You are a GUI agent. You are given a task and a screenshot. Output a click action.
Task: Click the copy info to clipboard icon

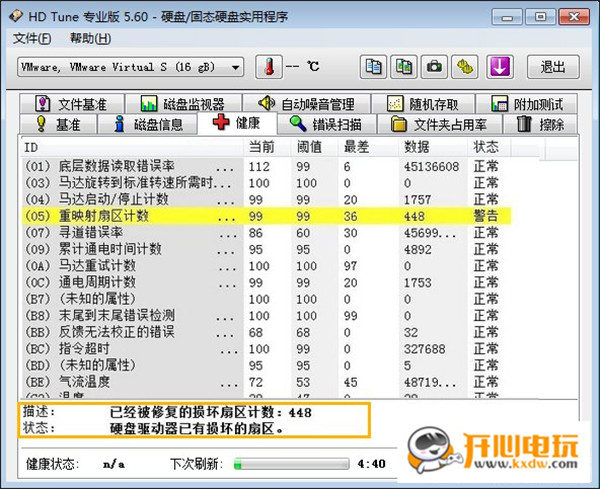[373, 67]
